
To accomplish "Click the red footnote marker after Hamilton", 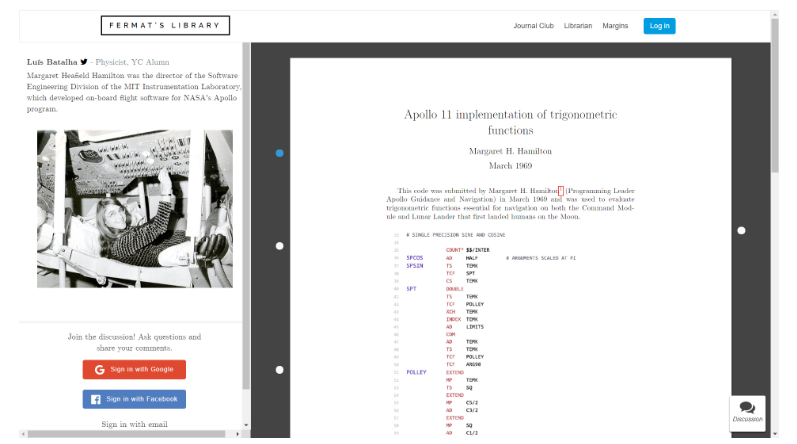I will [x=561, y=189].
